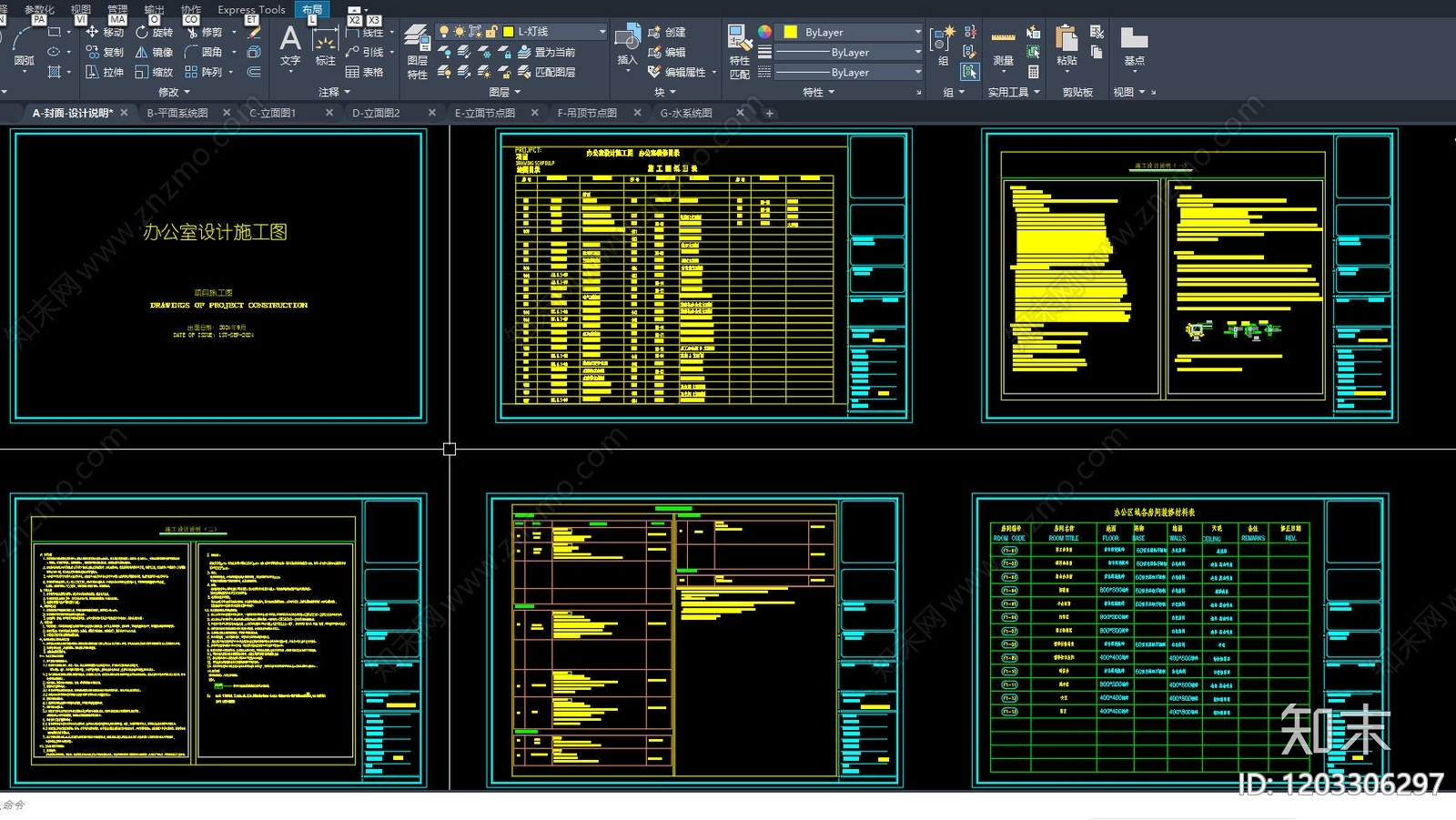Click the 匹配图层 button
This screenshot has height=820, width=1456.
click(x=546, y=72)
